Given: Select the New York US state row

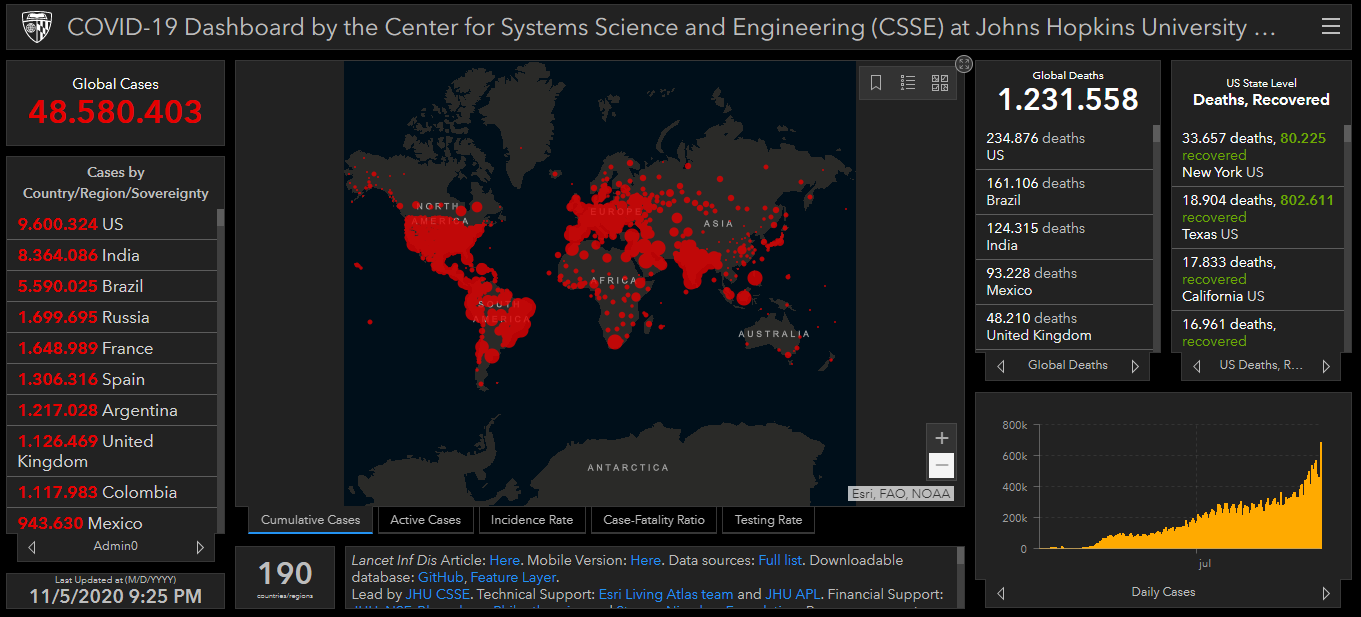Looking at the screenshot, I should click(1258, 155).
